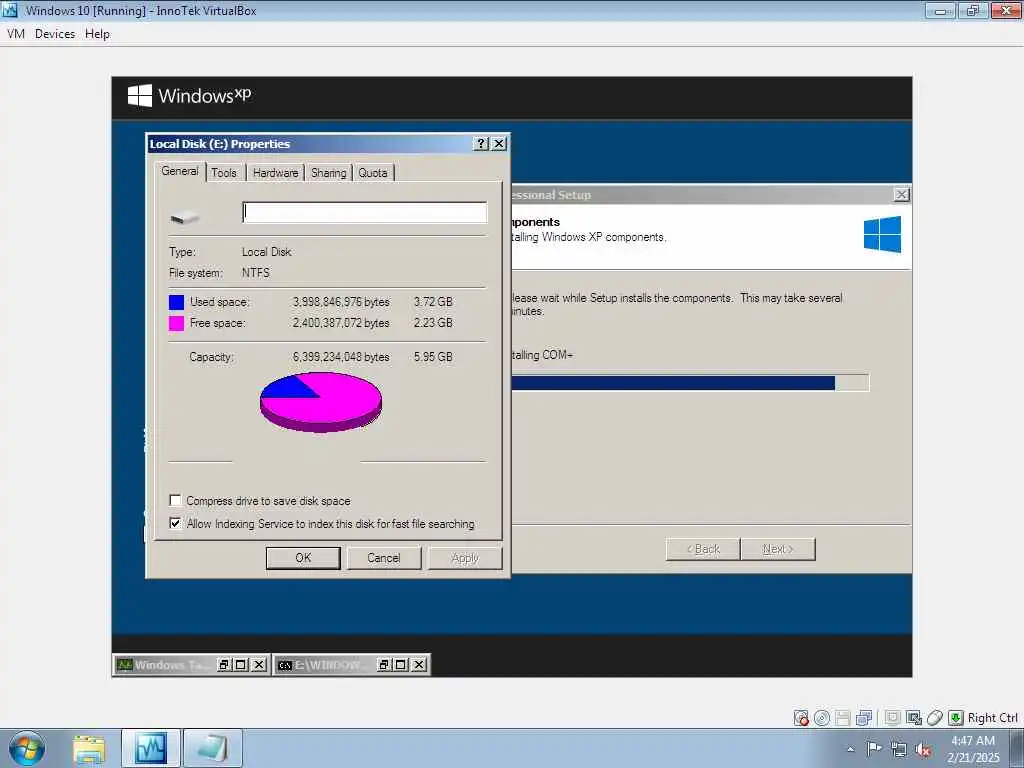
Task: Click the magenta Free space color swatch
Action: click(176, 323)
